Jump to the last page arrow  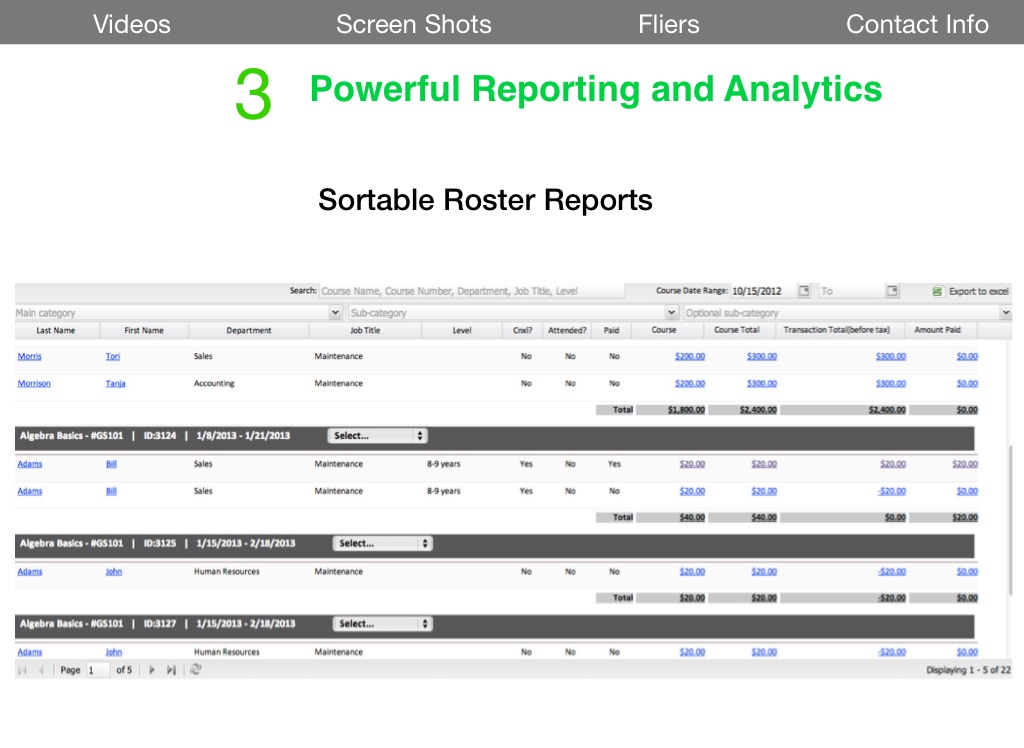[x=171, y=670]
